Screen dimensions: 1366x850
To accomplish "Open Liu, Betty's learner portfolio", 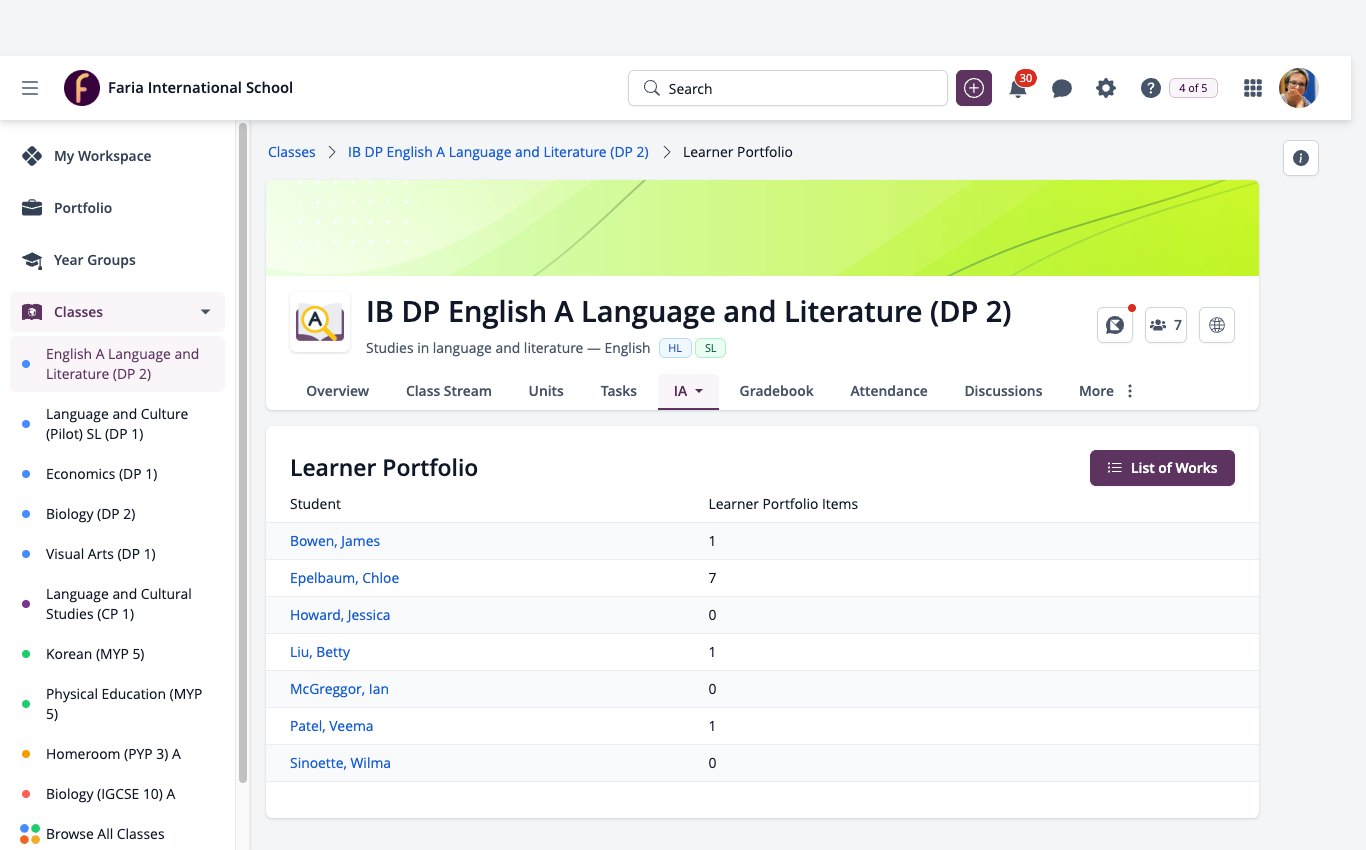I will click(320, 652).
